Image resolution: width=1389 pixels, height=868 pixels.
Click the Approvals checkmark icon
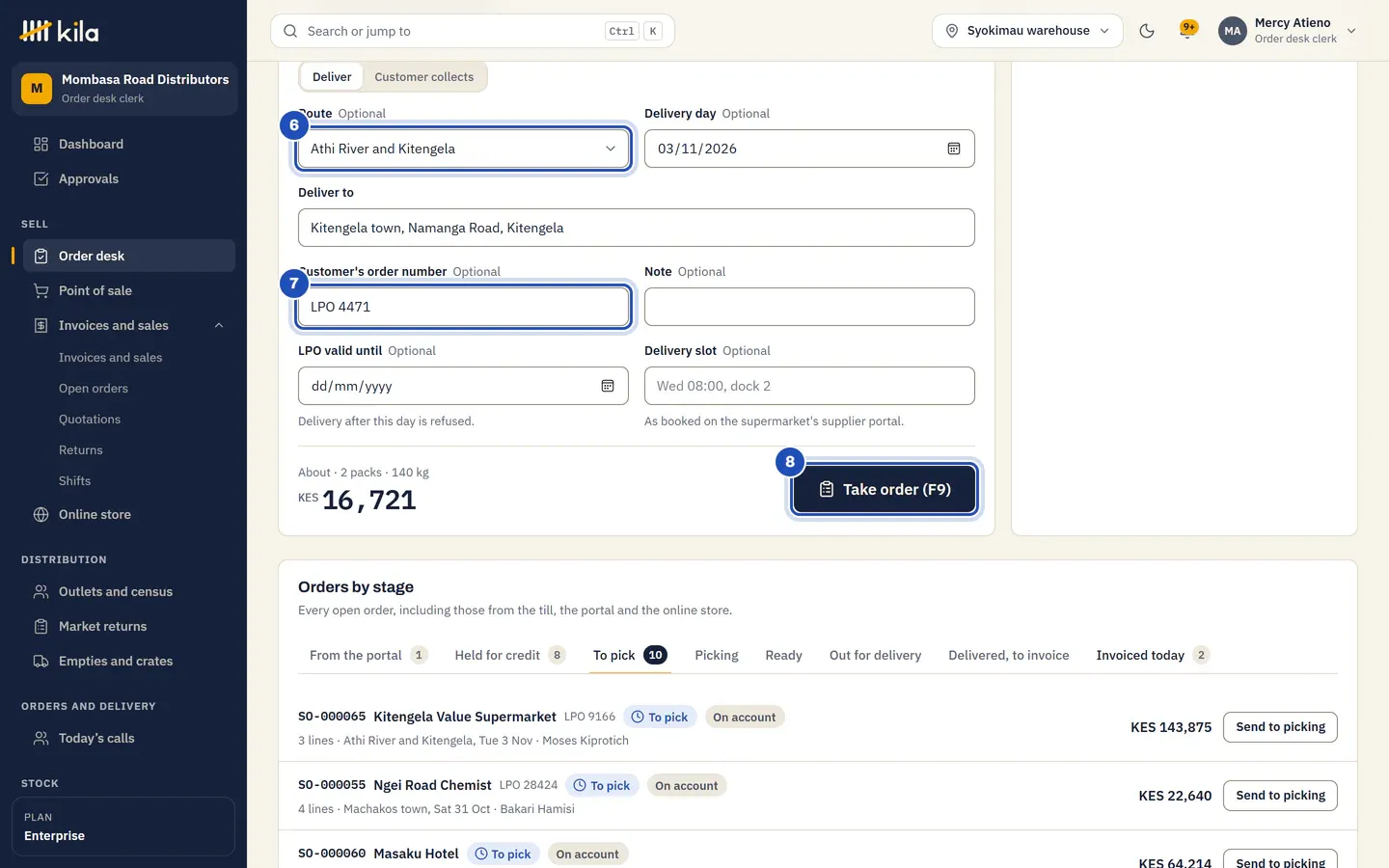point(41,179)
